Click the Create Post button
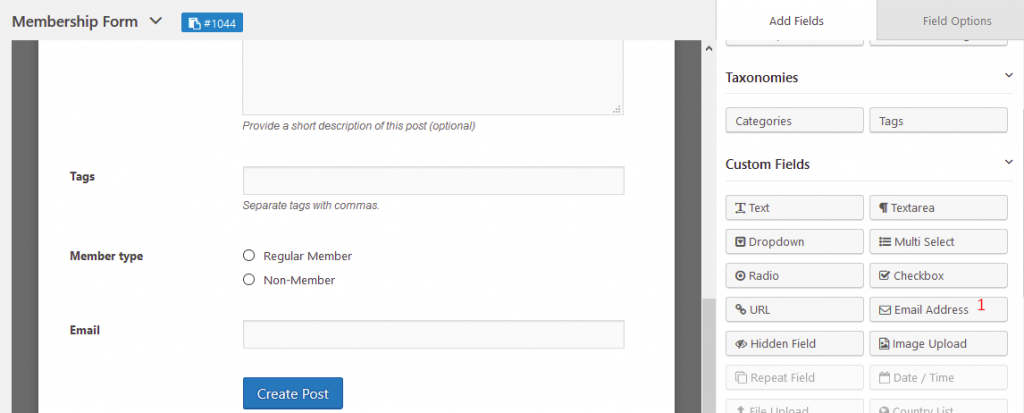 (x=293, y=393)
